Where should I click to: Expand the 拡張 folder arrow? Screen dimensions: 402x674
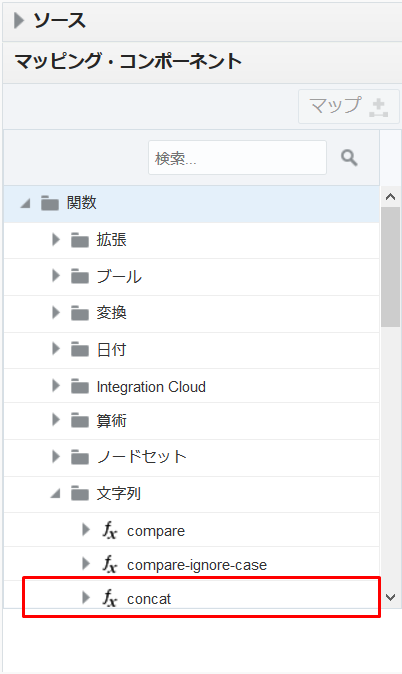pyautogui.click(x=56, y=239)
